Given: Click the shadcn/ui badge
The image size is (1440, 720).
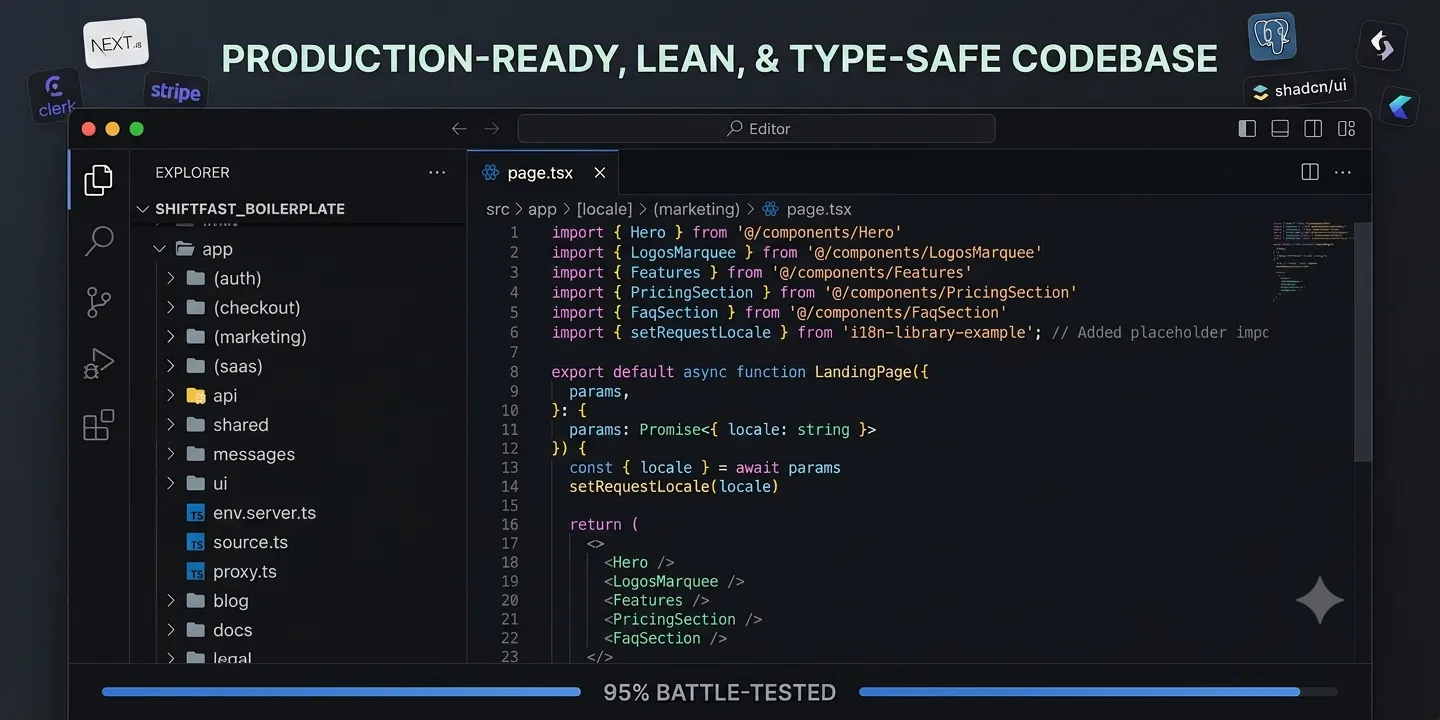Looking at the screenshot, I should 1300,89.
